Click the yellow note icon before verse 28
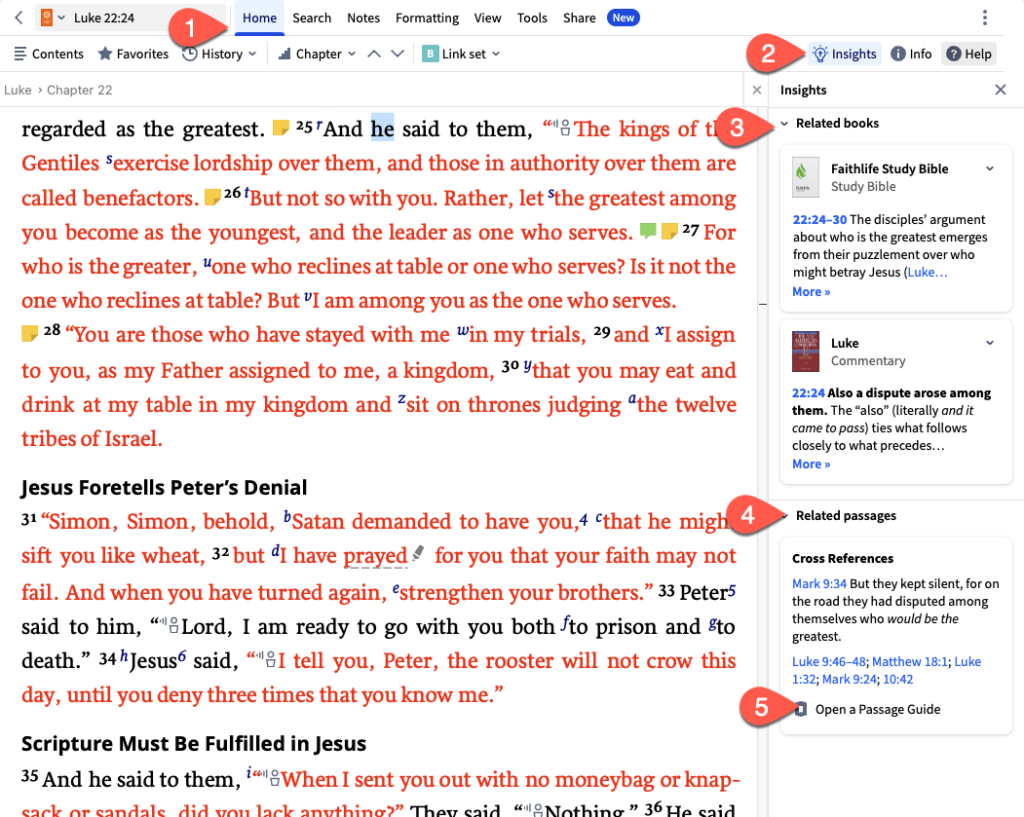Screen dimensions: 1024x817 tap(30, 335)
